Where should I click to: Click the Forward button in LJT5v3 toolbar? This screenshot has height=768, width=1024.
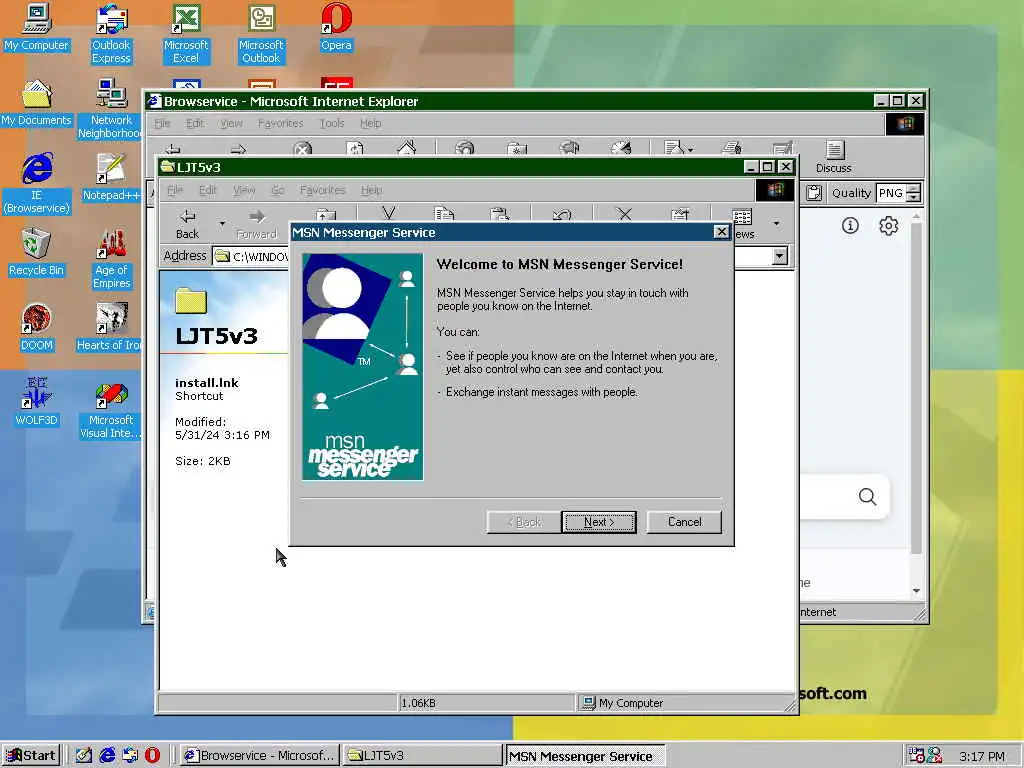click(x=257, y=224)
